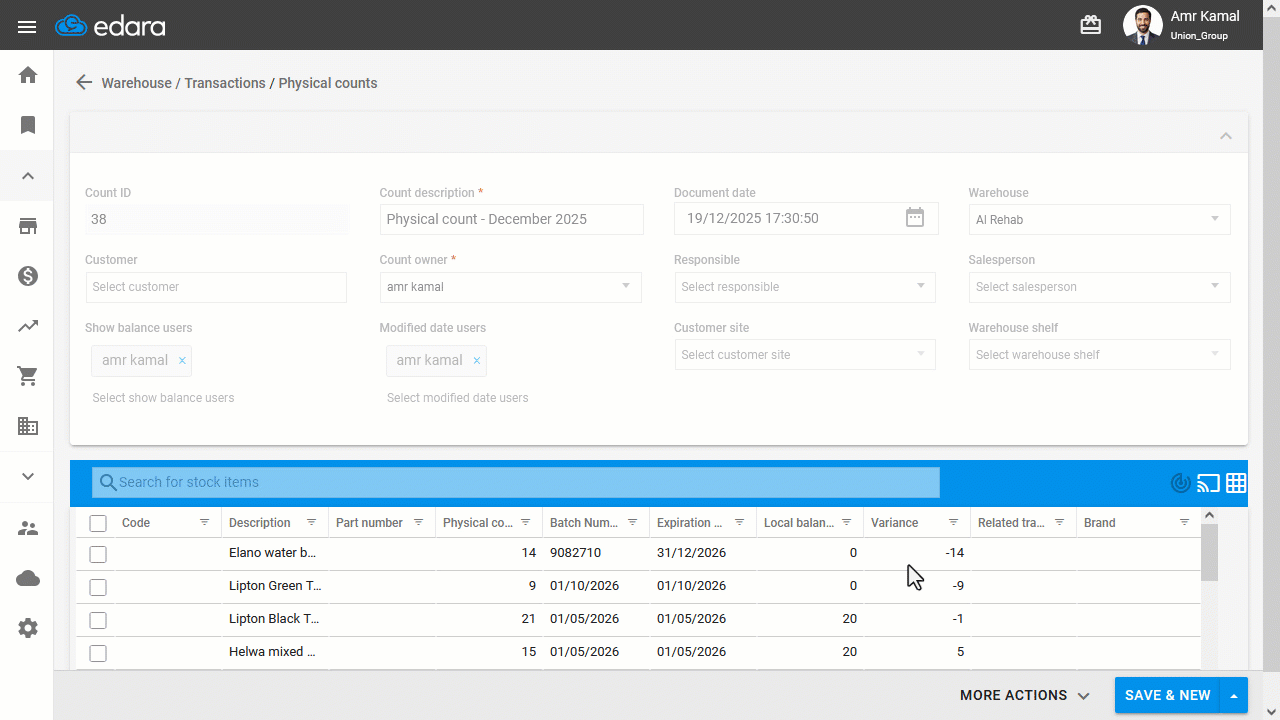This screenshot has width=1280, height=720.
Task: Click the SAVE & NEW button
Action: (1167, 695)
